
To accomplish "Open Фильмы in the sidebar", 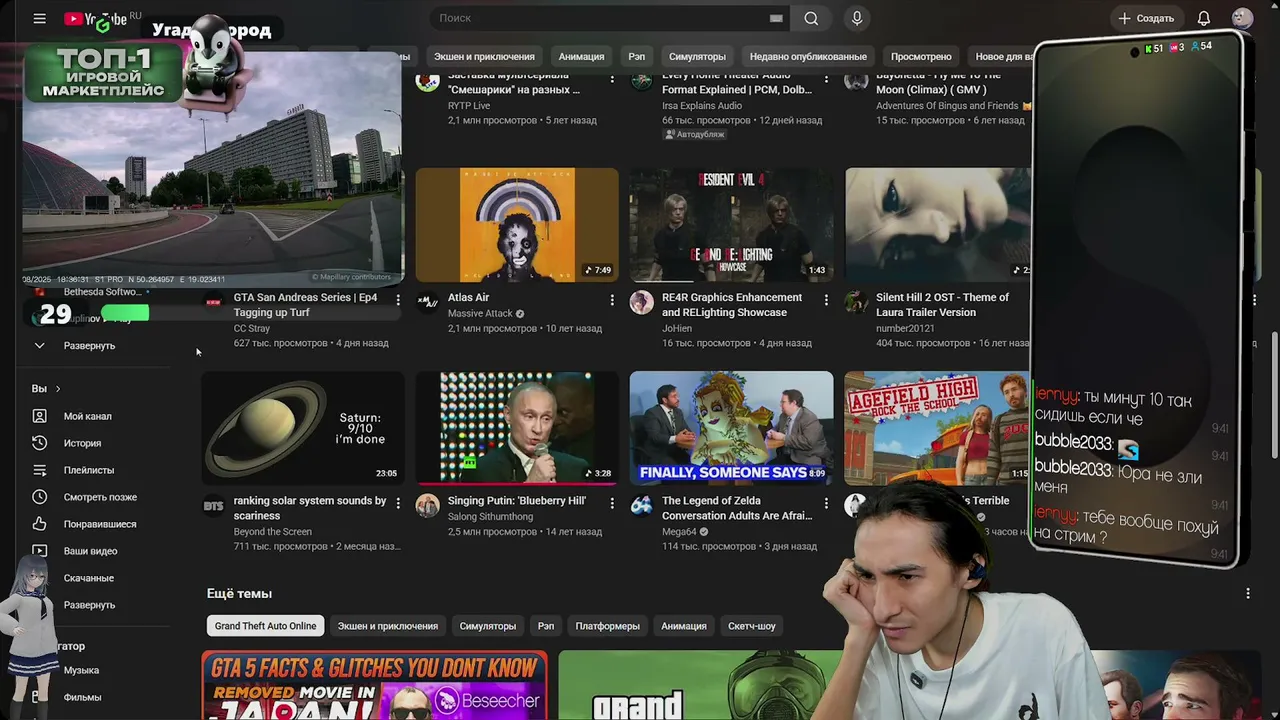I will click(82, 697).
